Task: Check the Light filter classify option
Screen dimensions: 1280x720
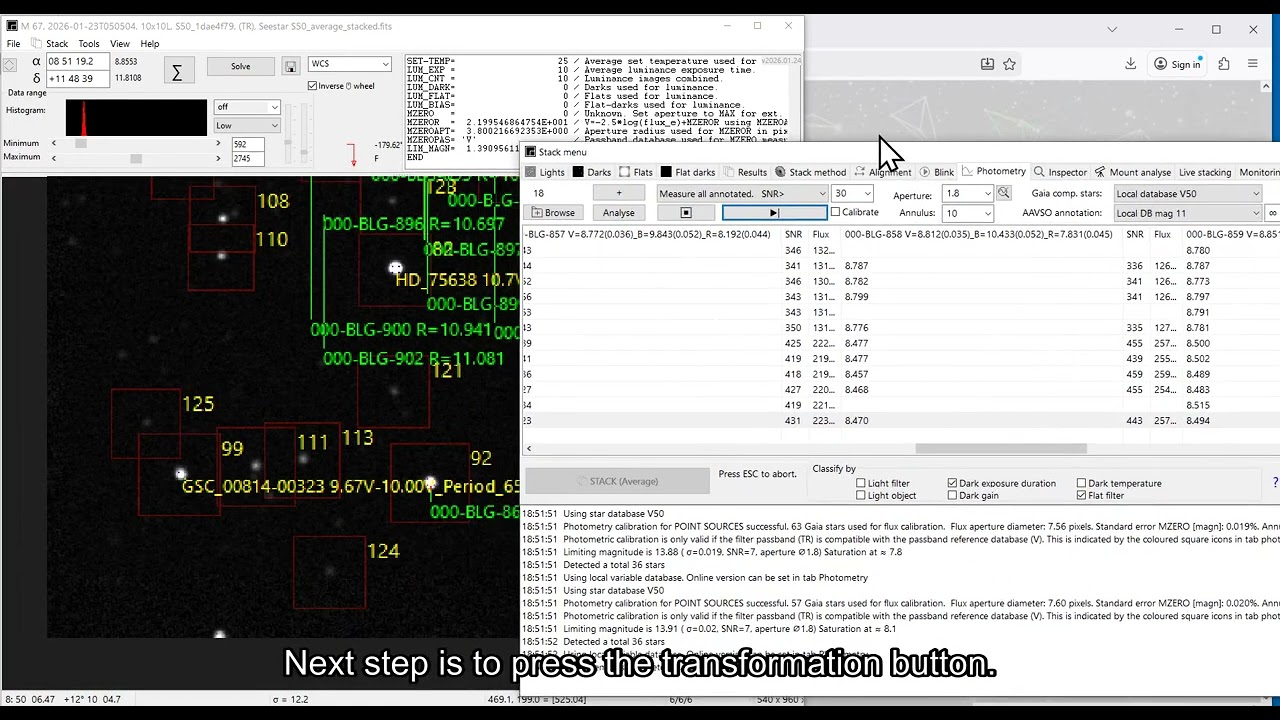Action: 861,483
